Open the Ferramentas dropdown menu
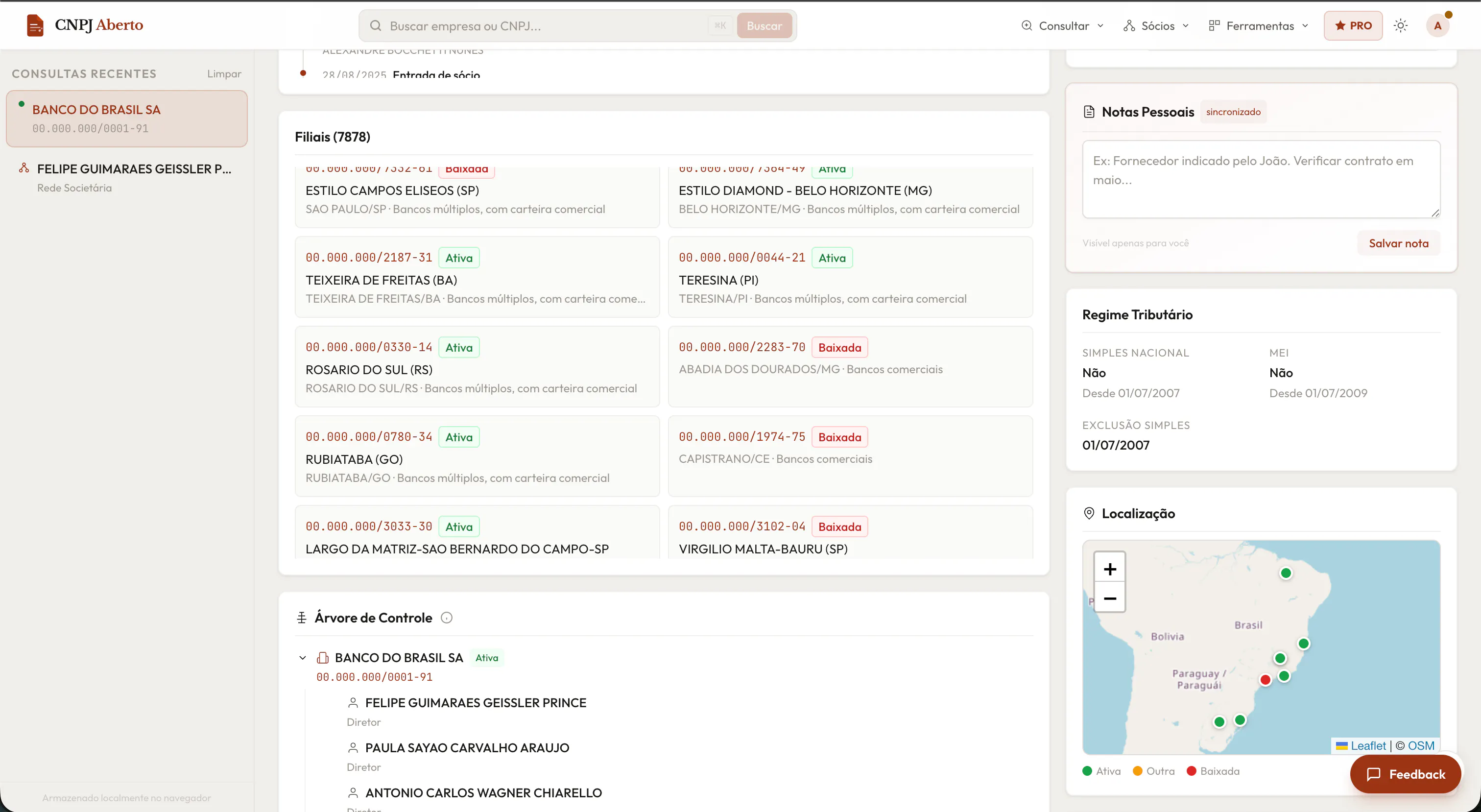 [1259, 26]
